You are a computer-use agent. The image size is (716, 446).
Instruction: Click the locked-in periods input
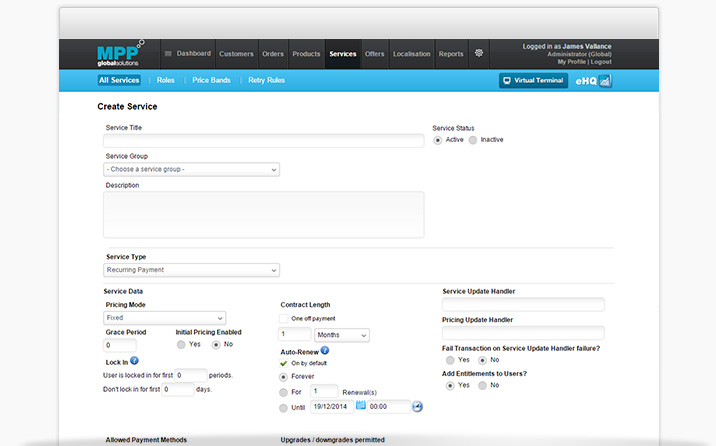point(191,375)
